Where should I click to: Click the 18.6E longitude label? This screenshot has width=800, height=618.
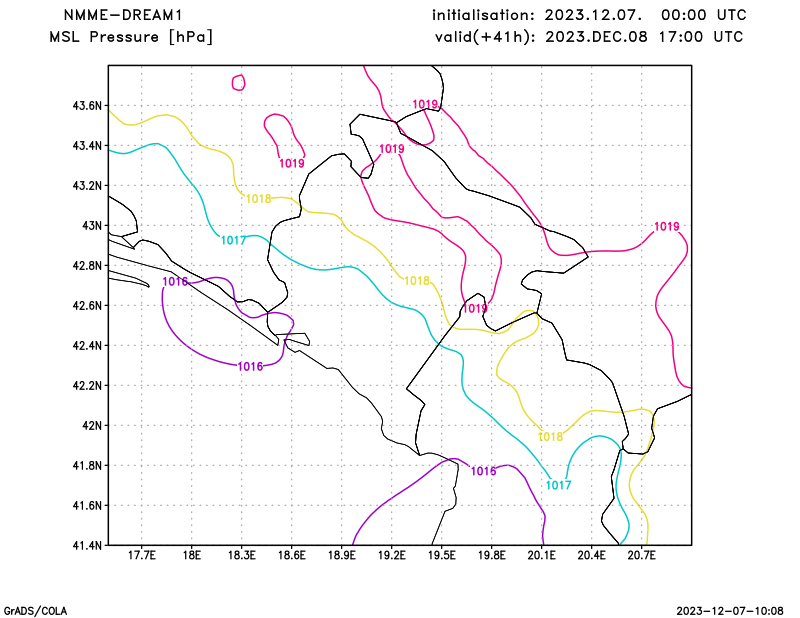[291, 555]
